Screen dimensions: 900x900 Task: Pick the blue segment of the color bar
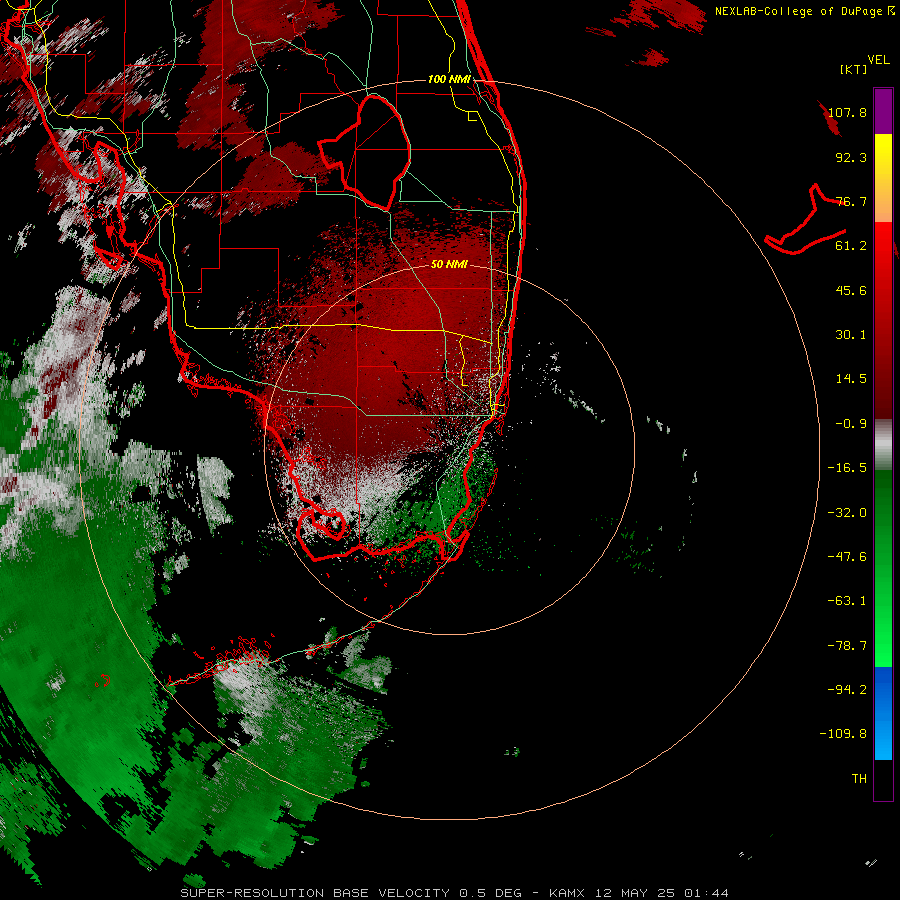(883, 713)
